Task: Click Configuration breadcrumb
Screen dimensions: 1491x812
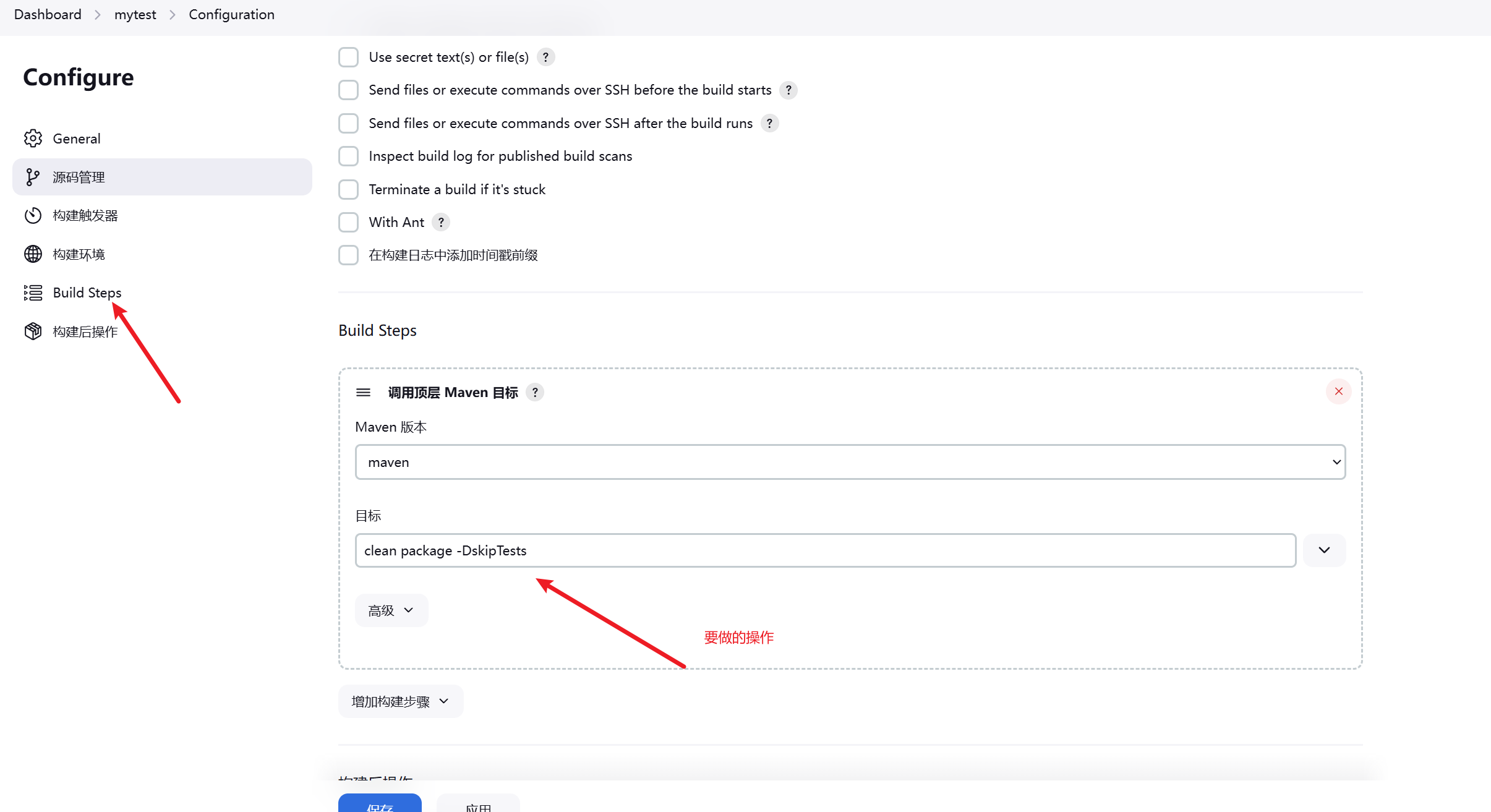Action: [231, 14]
